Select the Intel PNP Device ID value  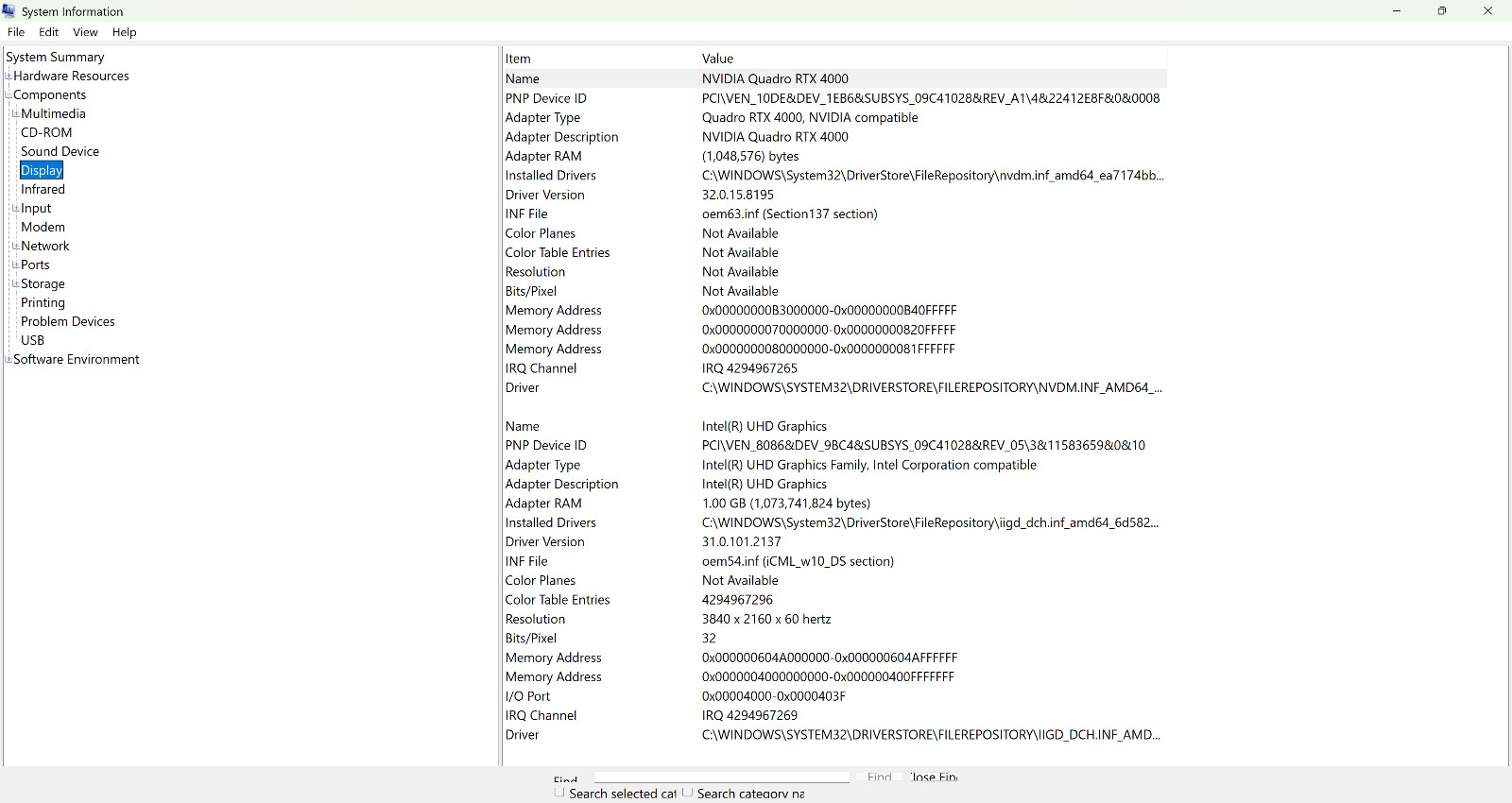coord(923,446)
